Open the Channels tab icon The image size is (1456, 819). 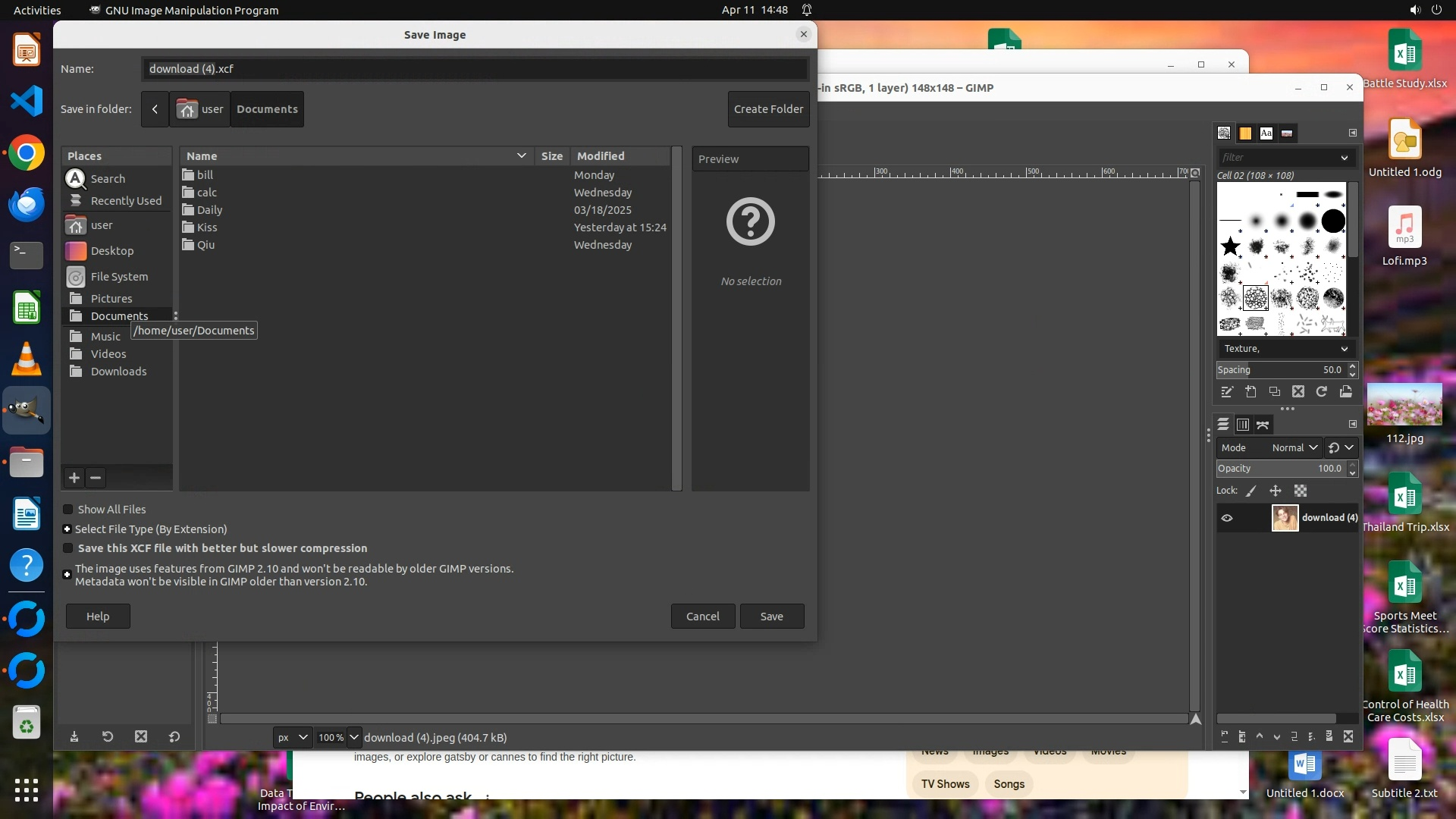pyautogui.click(x=1243, y=425)
